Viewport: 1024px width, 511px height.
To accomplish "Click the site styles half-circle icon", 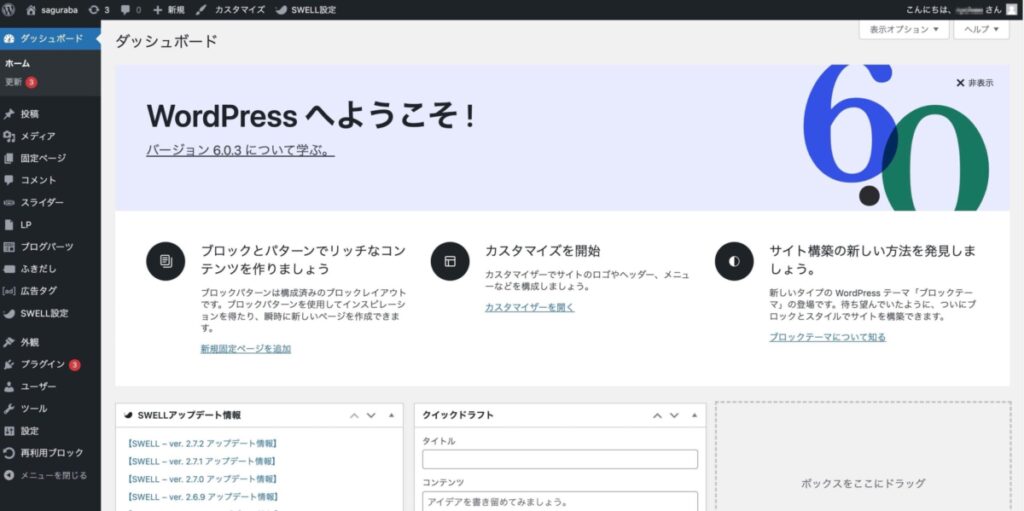I will click(x=735, y=261).
